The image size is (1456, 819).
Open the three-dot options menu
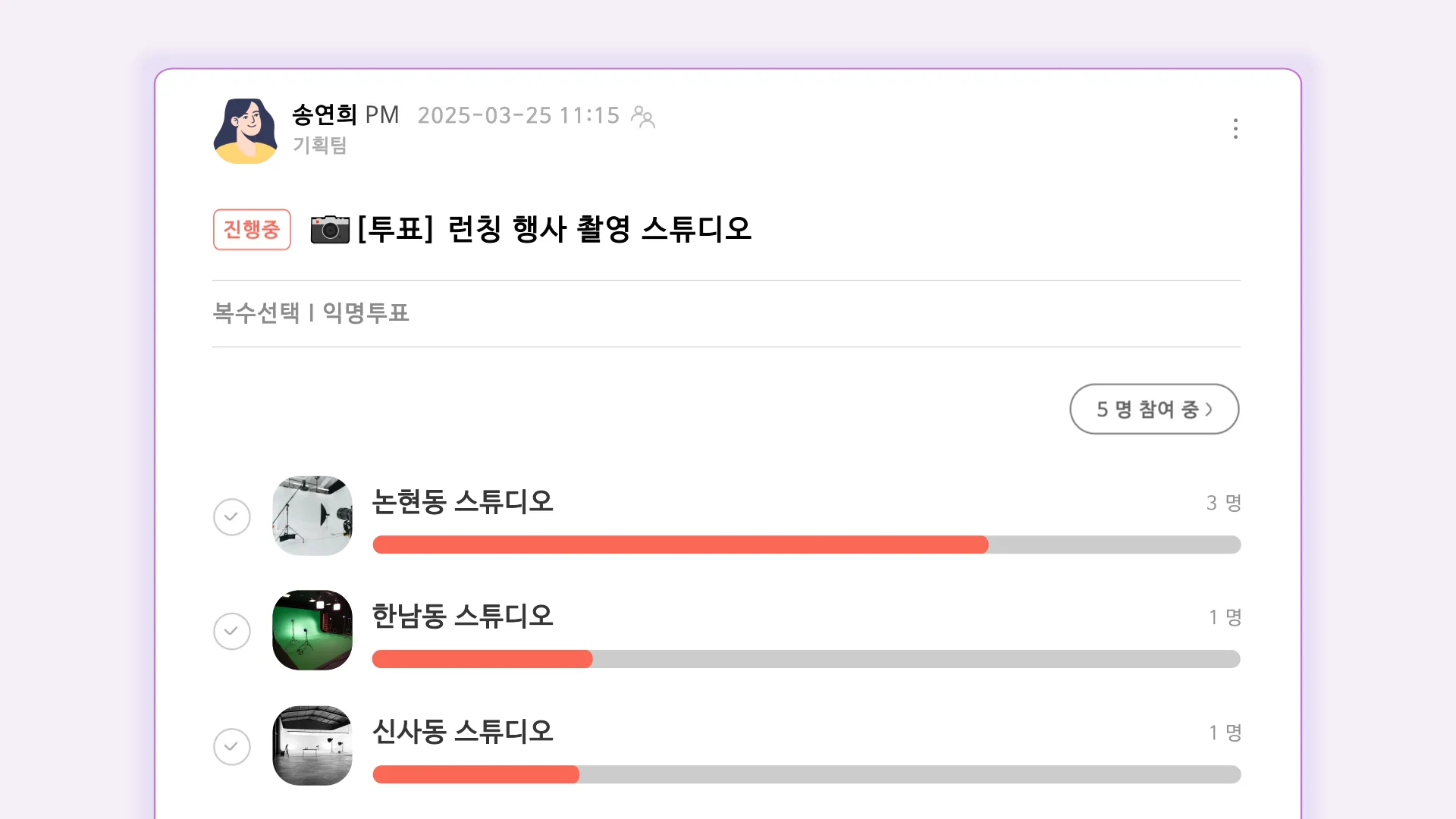(x=1236, y=129)
